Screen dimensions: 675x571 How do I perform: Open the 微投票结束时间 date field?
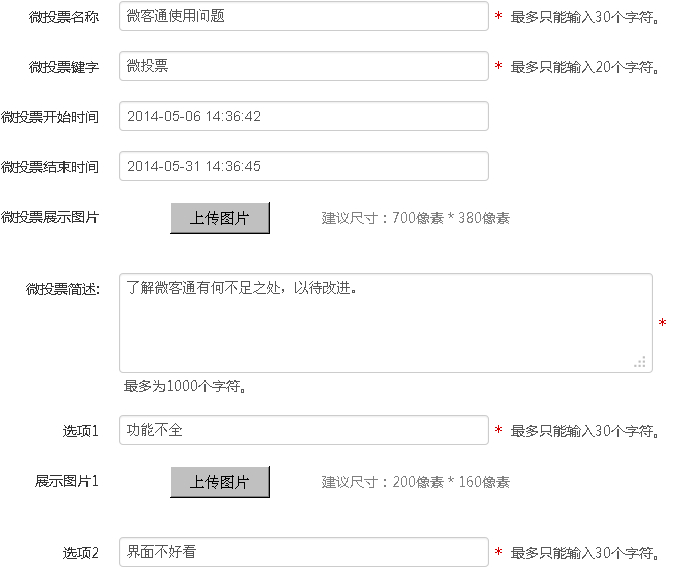(x=303, y=166)
